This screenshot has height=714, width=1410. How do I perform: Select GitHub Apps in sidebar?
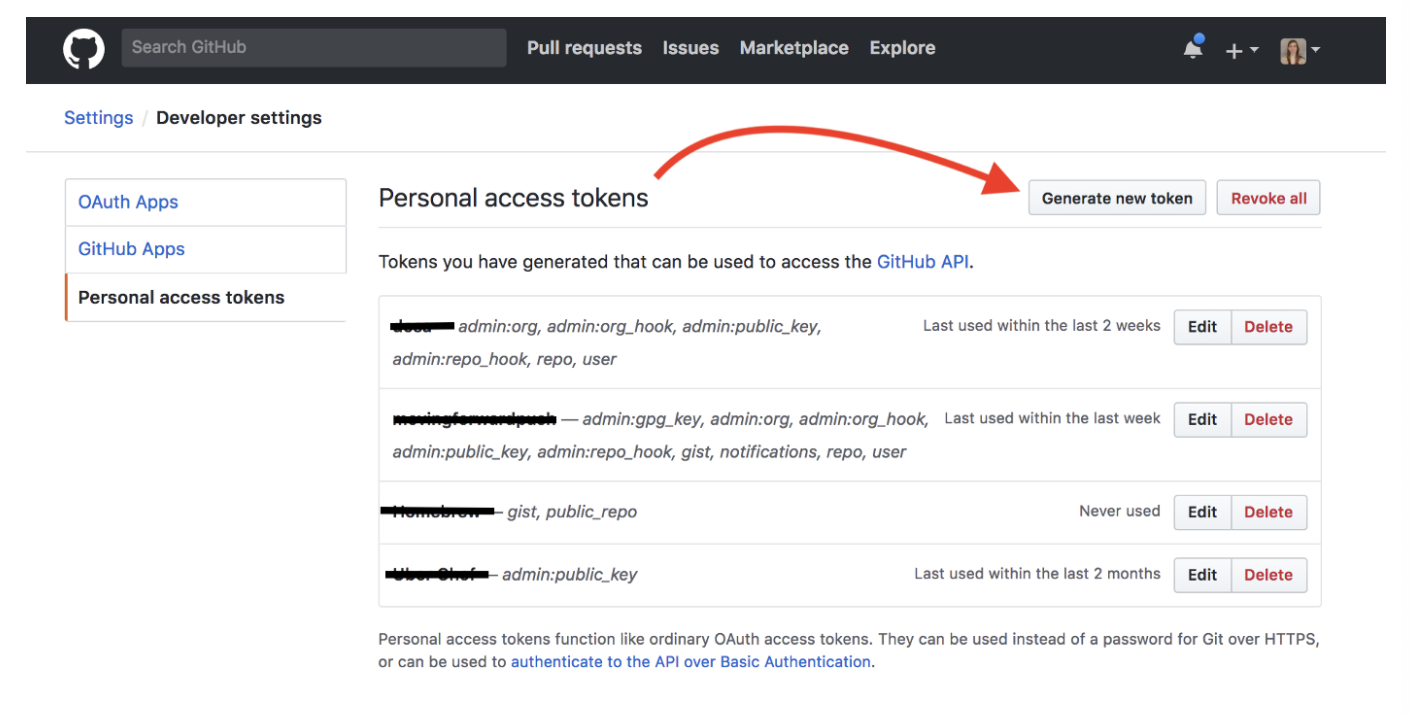[x=205, y=250]
